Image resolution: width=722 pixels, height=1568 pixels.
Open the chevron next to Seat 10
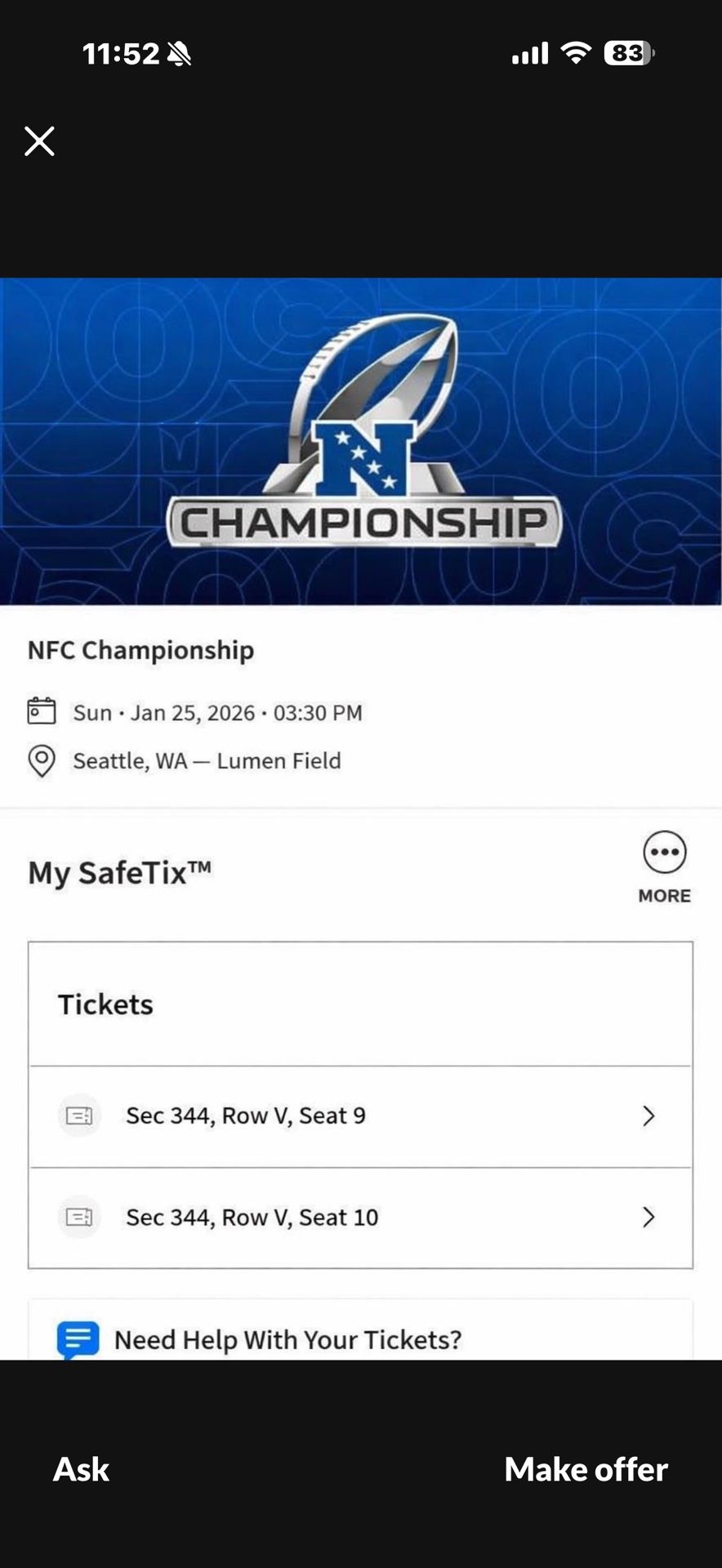(649, 1217)
